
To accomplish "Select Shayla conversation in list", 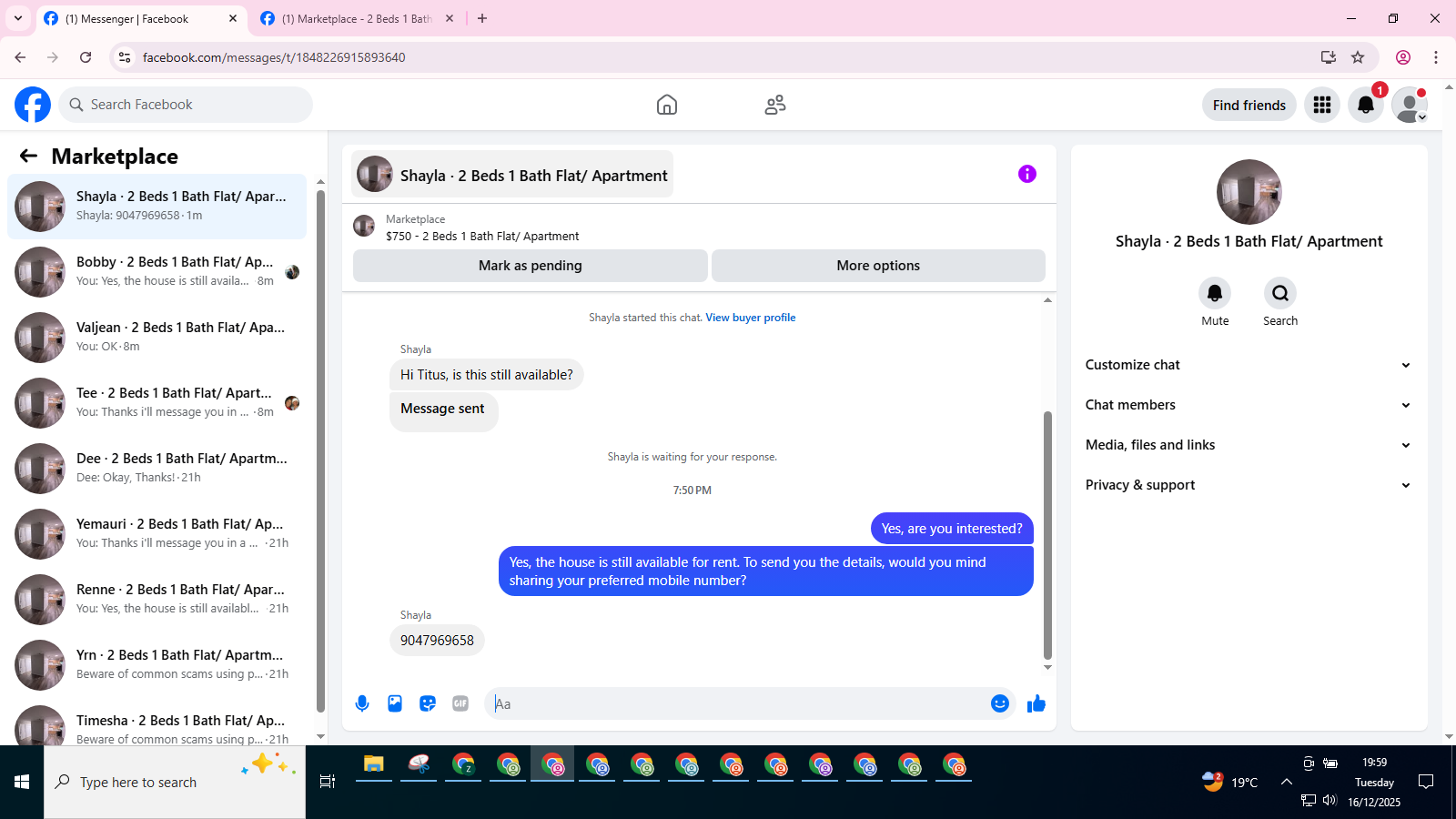I will pos(157,207).
